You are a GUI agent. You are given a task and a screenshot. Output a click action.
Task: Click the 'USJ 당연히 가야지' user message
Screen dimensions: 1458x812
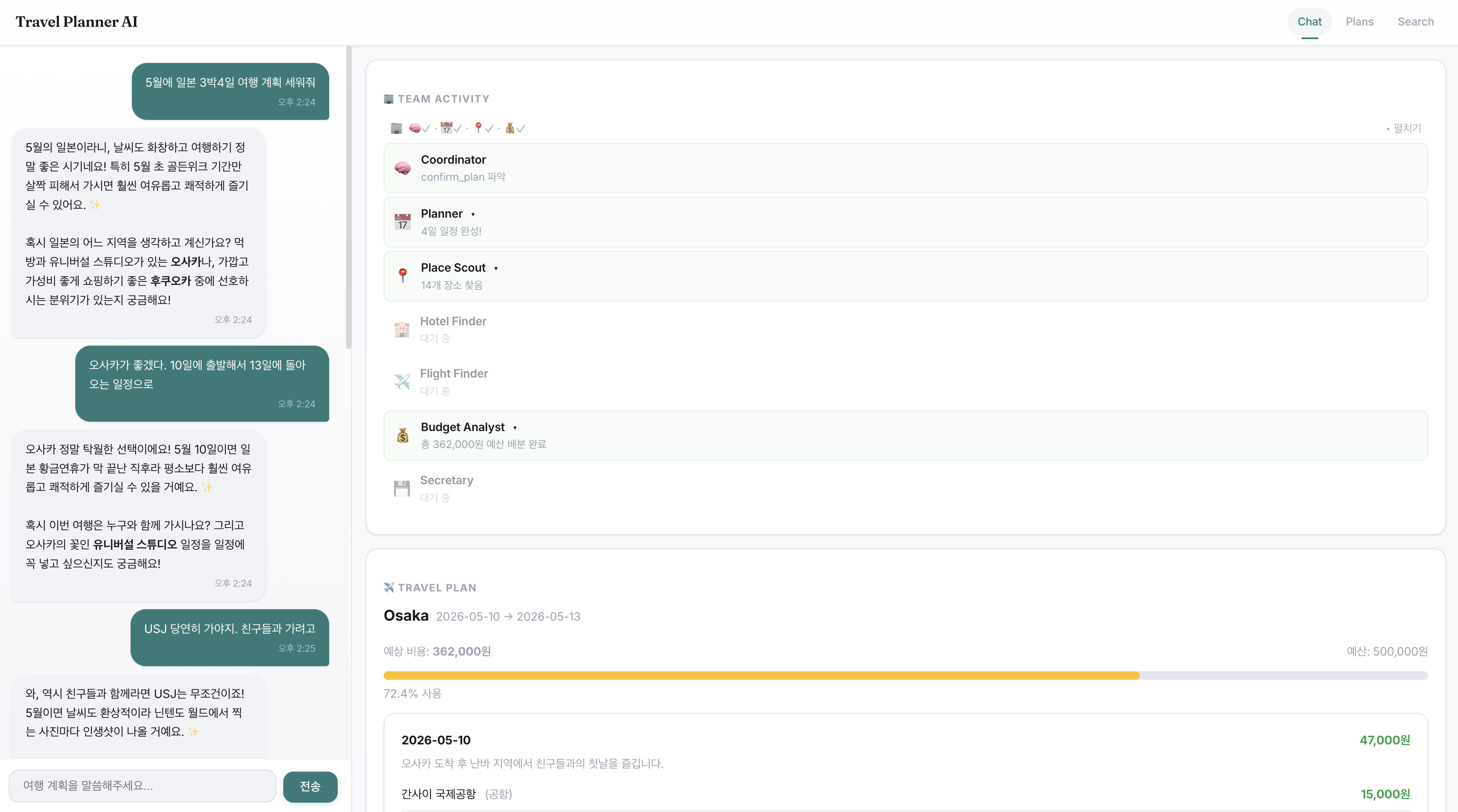(x=230, y=638)
